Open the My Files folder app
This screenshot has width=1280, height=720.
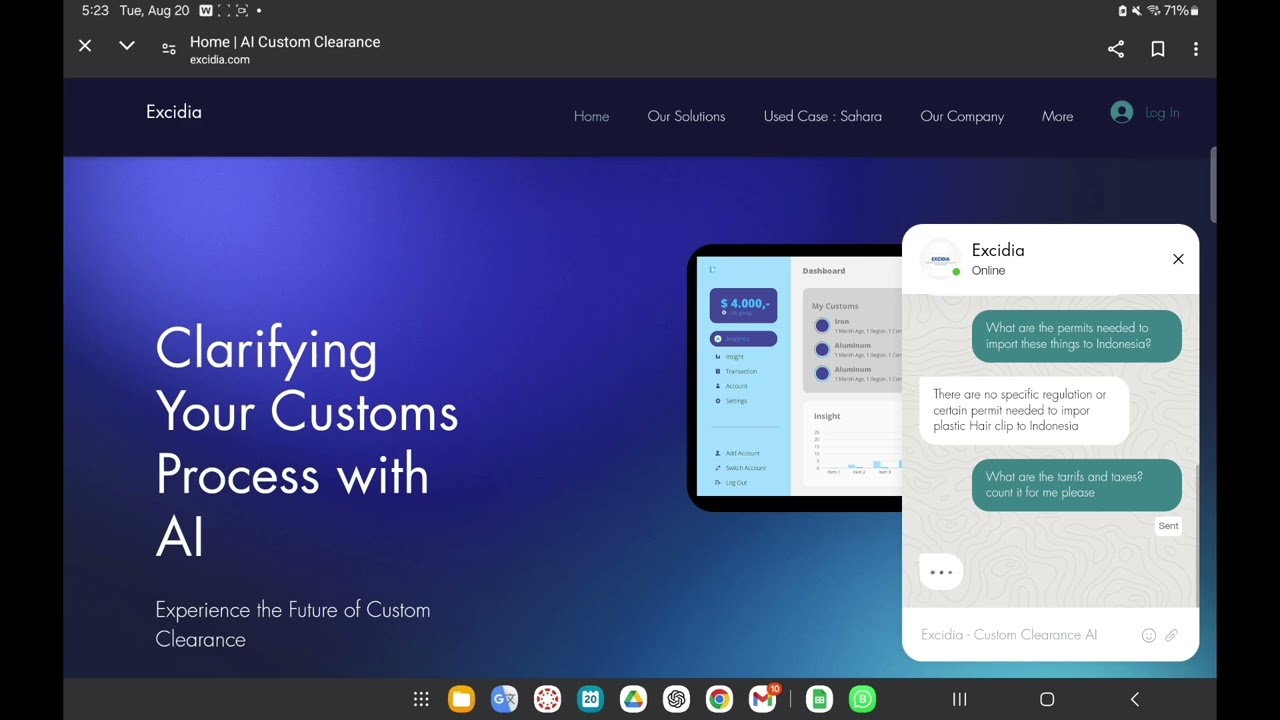461,700
